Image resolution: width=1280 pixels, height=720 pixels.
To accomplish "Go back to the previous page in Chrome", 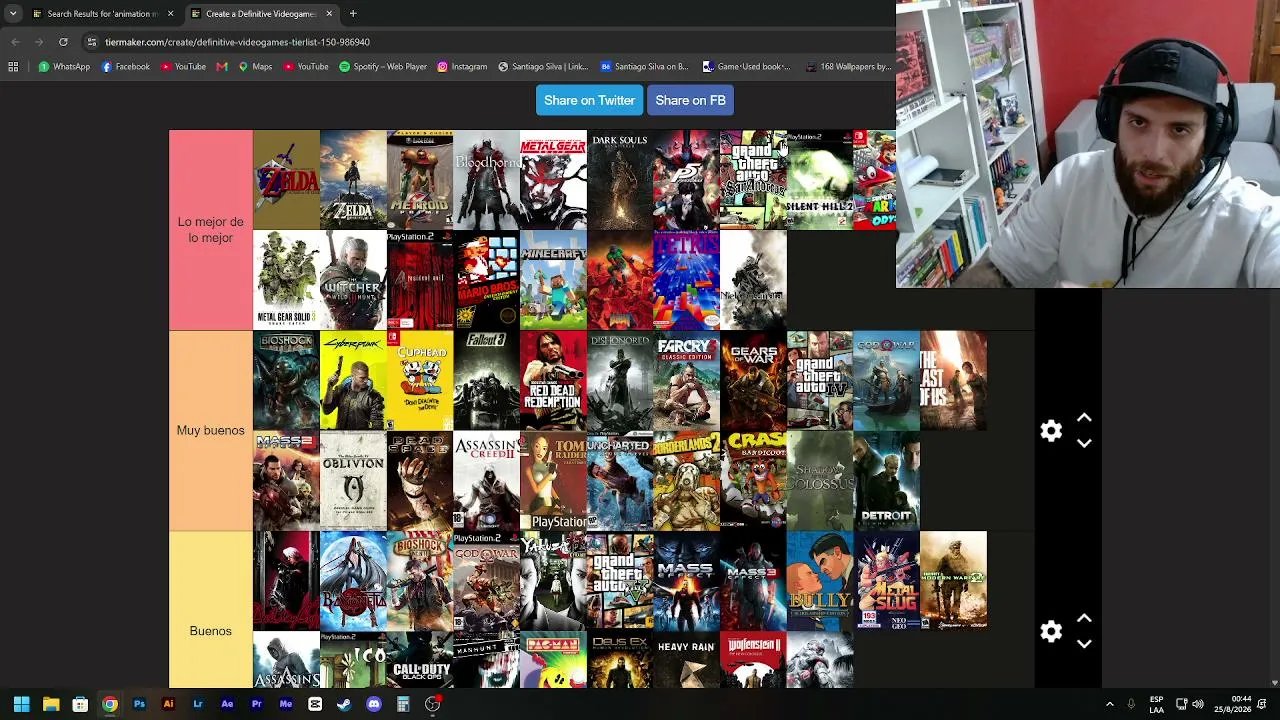I will pyautogui.click(x=15, y=42).
